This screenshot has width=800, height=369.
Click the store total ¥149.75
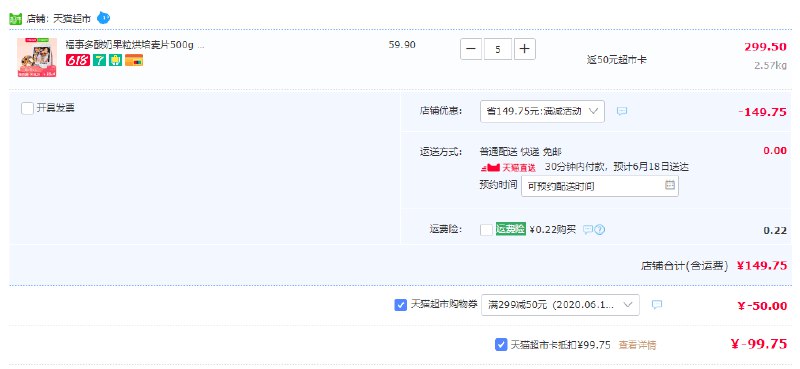762,265
